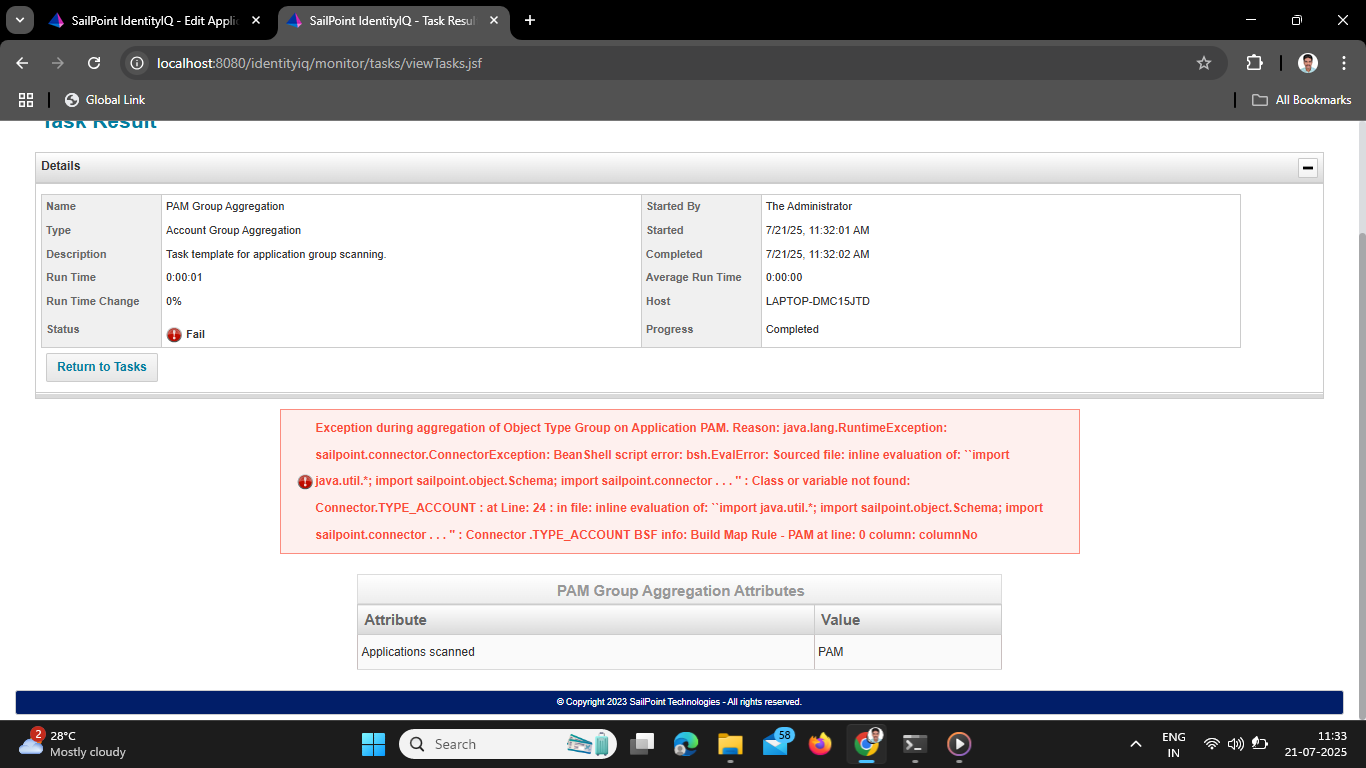
Task: Open a new browser tab
Action: tap(530, 20)
